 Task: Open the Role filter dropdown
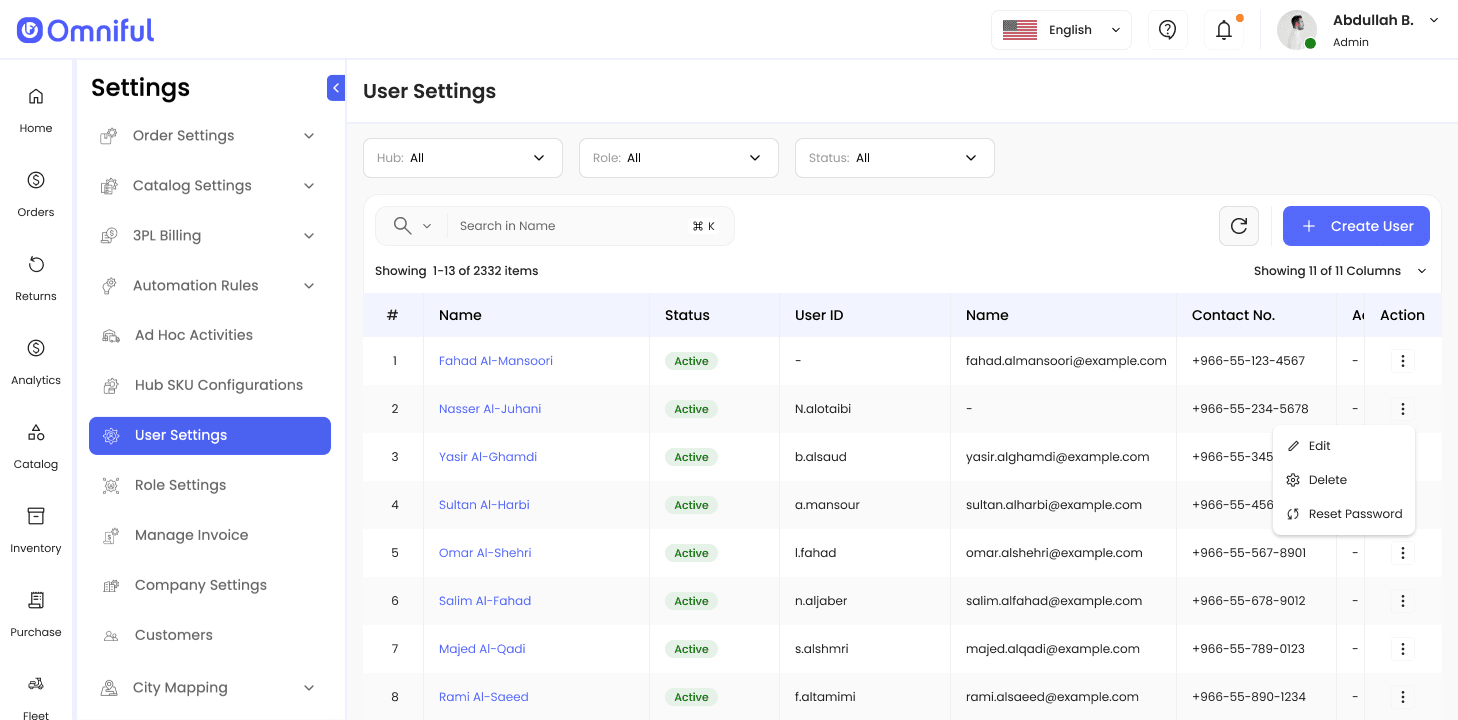click(x=678, y=158)
